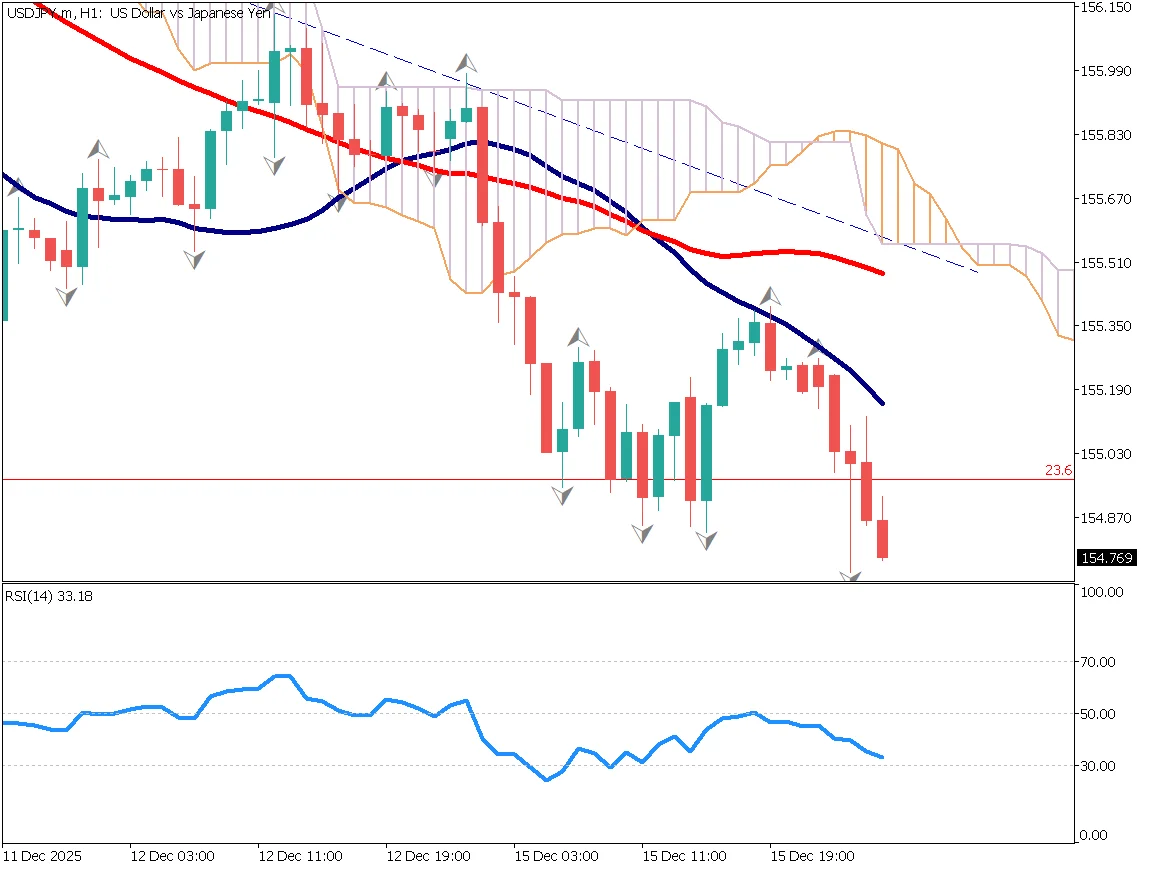Viewport: 1152px width, 870px height.
Task: Click the rightmost up fractal arrow
Action: pos(817,348)
